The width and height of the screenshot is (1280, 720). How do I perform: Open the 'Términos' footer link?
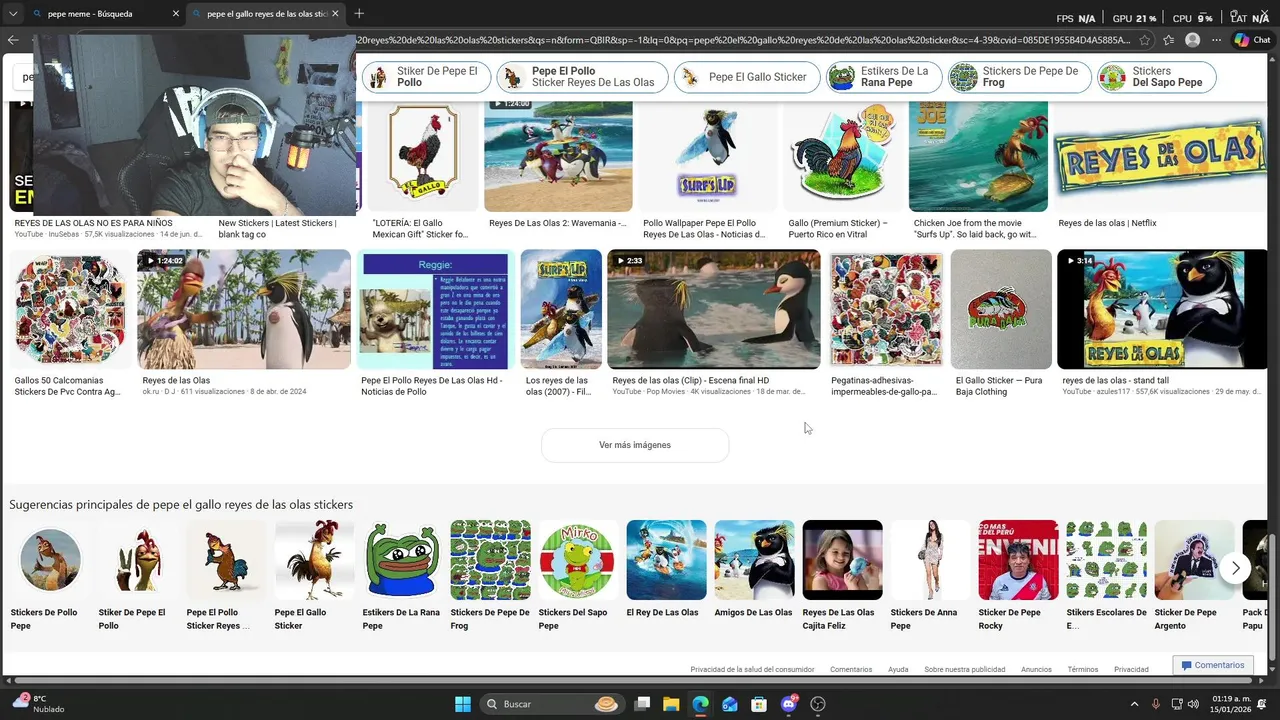tap(1082, 669)
